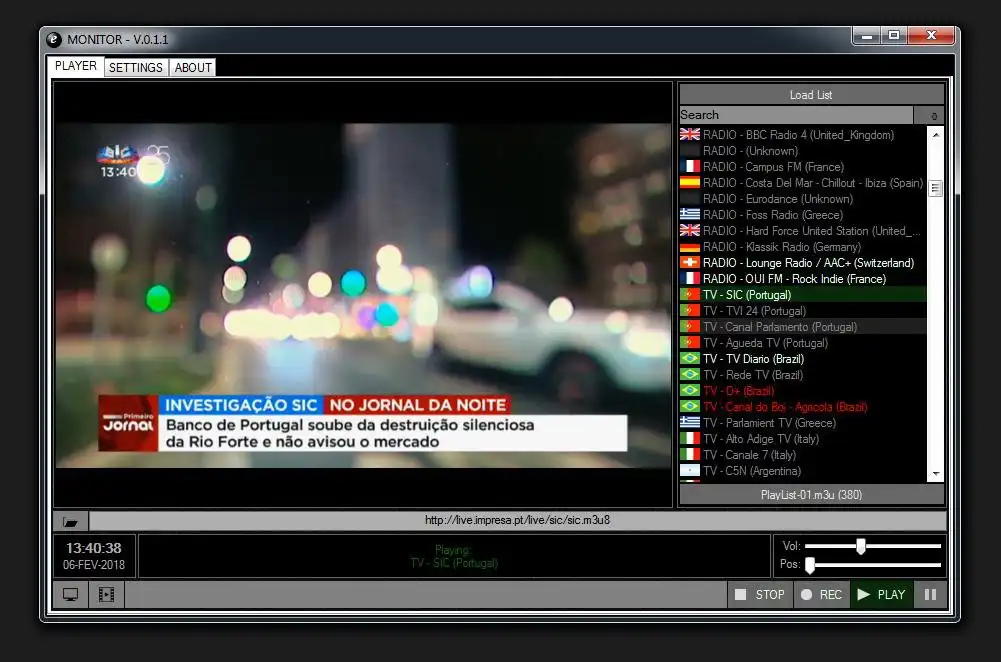Select TV - Agueda TV (Portugal)
1001x662 pixels.
(x=803, y=343)
